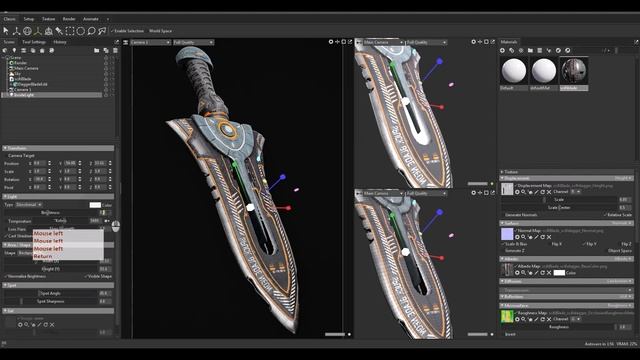The width and height of the screenshot is (640, 360).
Task: Toggle Relative Scale checkbox
Action: 618,215
